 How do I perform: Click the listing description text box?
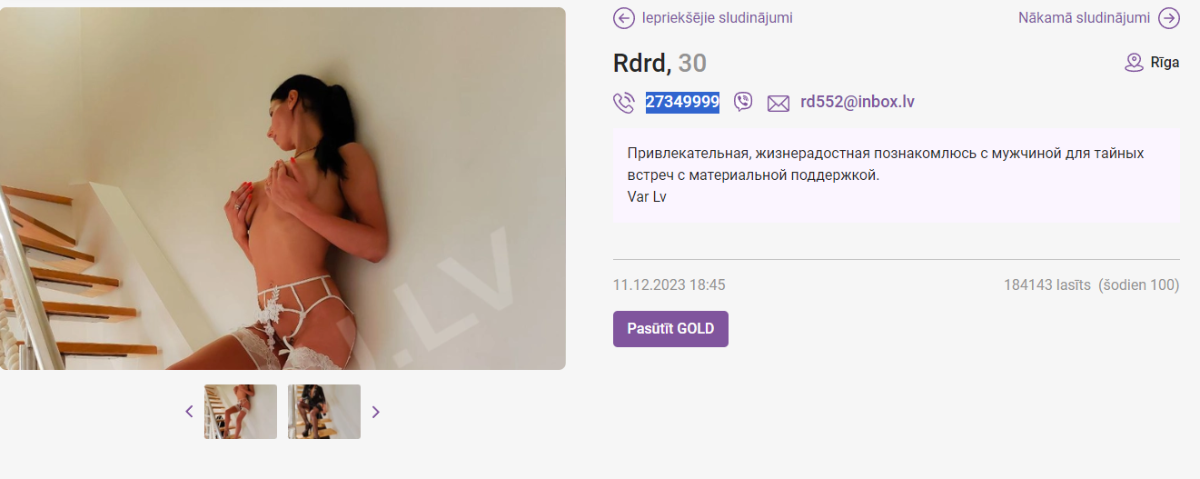point(897,175)
